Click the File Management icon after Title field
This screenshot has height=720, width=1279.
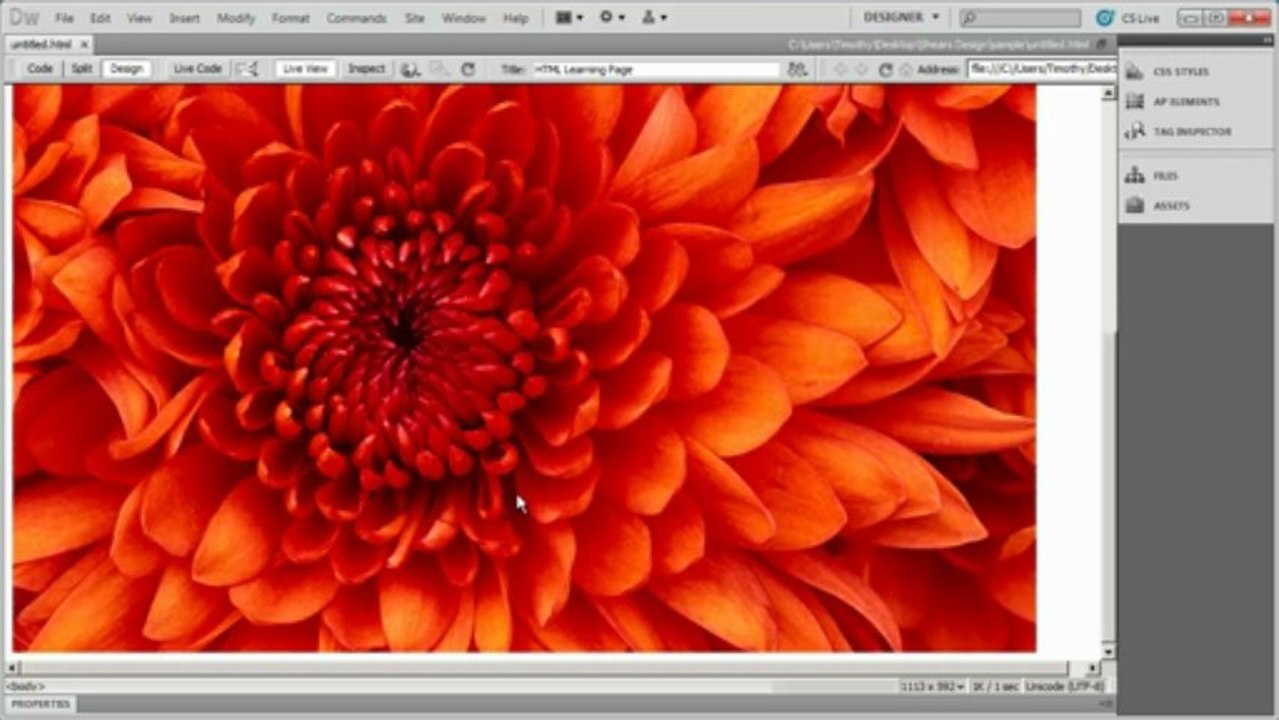[x=797, y=69]
